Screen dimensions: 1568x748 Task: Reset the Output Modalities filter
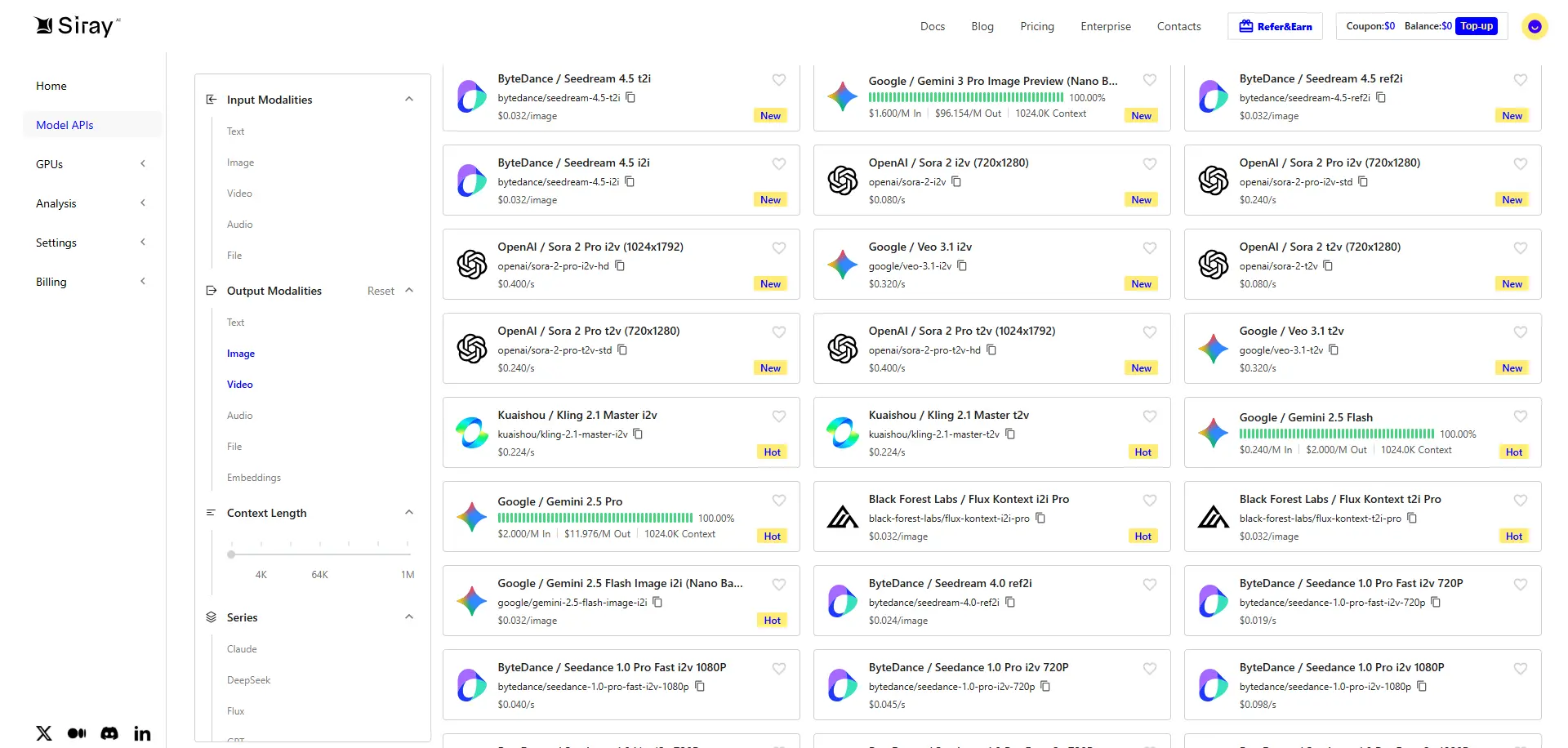(x=381, y=291)
